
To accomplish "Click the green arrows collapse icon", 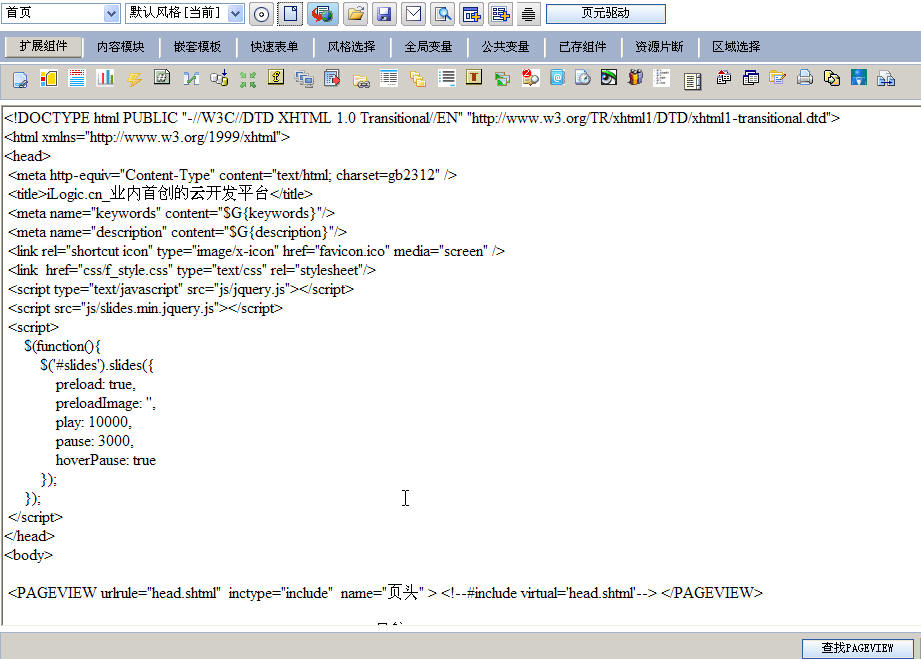I will [248, 78].
